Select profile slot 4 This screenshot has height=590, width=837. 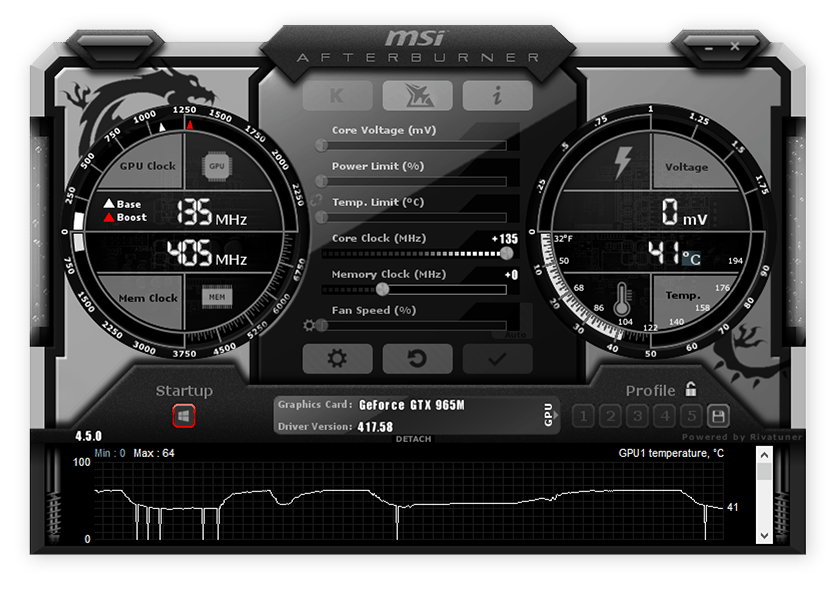pos(665,416)
